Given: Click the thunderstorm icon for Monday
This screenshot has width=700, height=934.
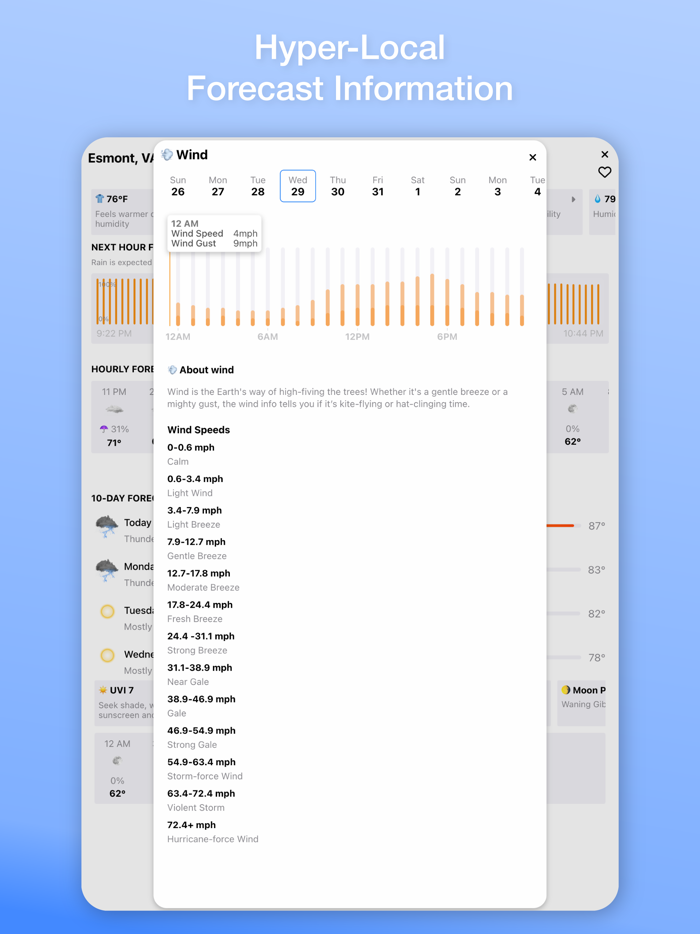Looking at the screenshot, I should [107, 571].
